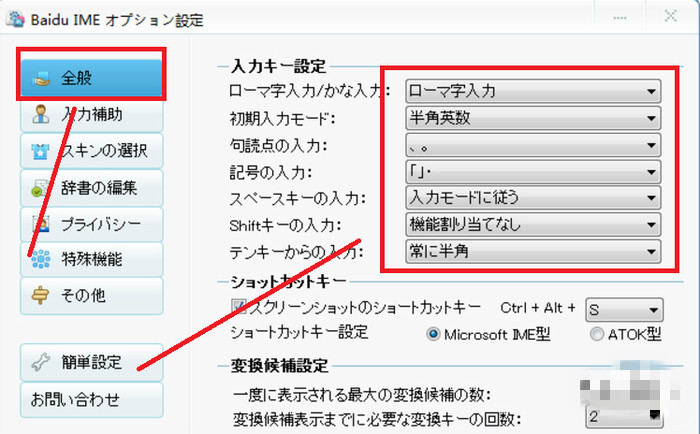The width and height of the screenshot is (700, 434).
Task: Open the Ctrl + Alt shortcut key dropdown
Action: [x=624, y=310]
